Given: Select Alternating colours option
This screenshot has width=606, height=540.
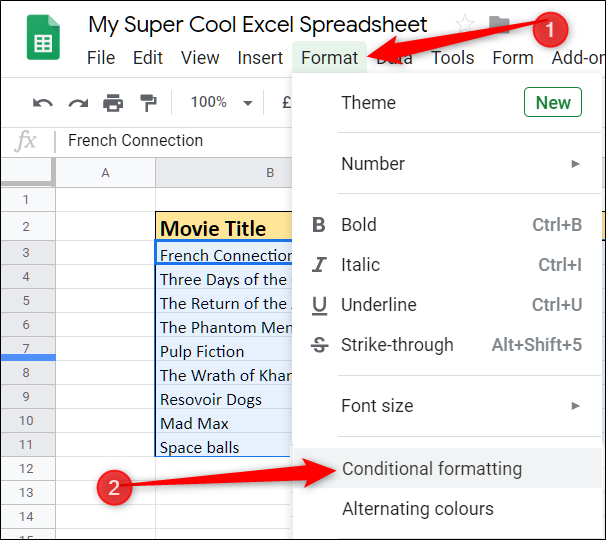Looking at the screenshot, I should tap(418, 509).
